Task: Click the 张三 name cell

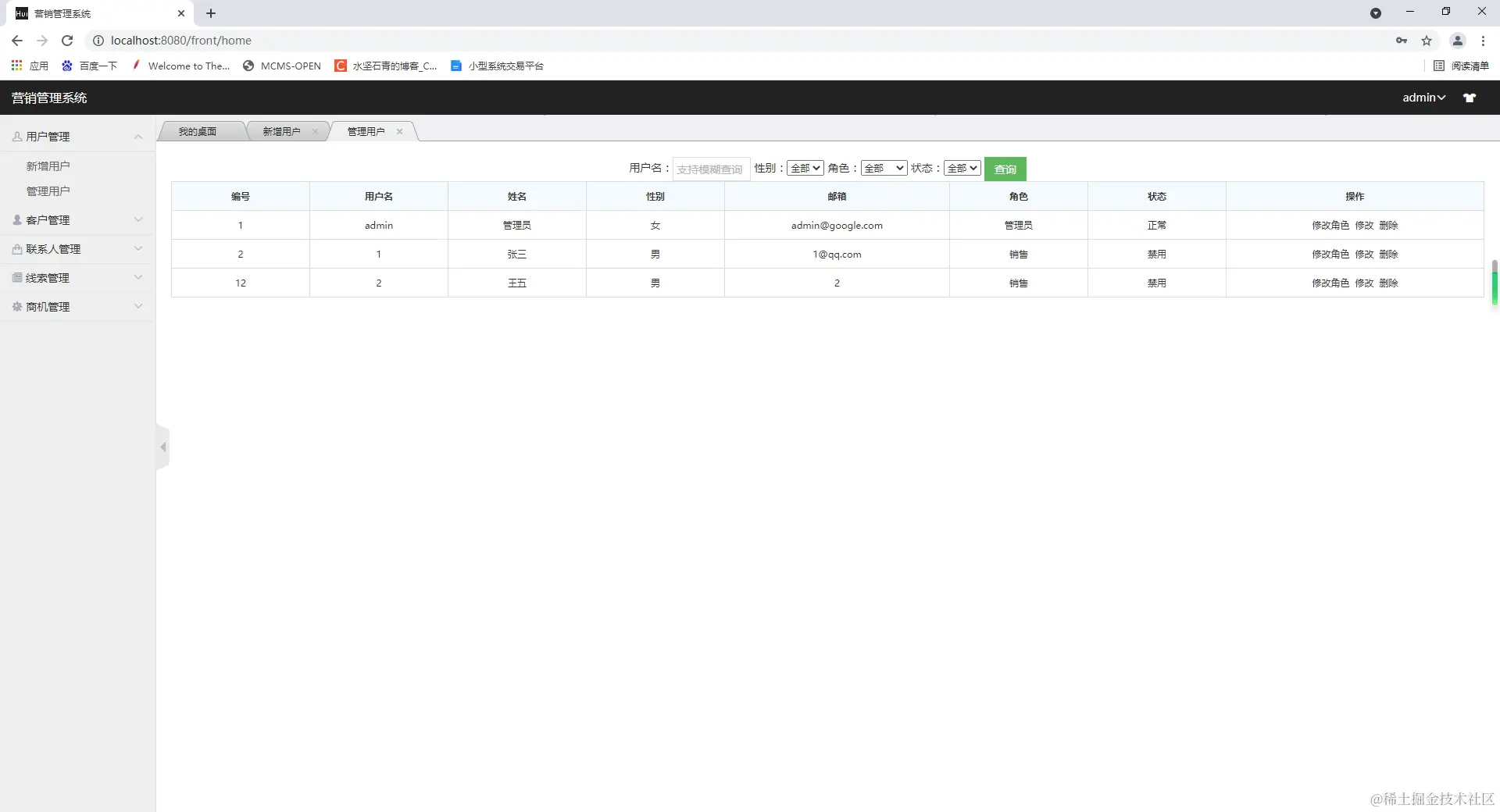Action: 517,254
